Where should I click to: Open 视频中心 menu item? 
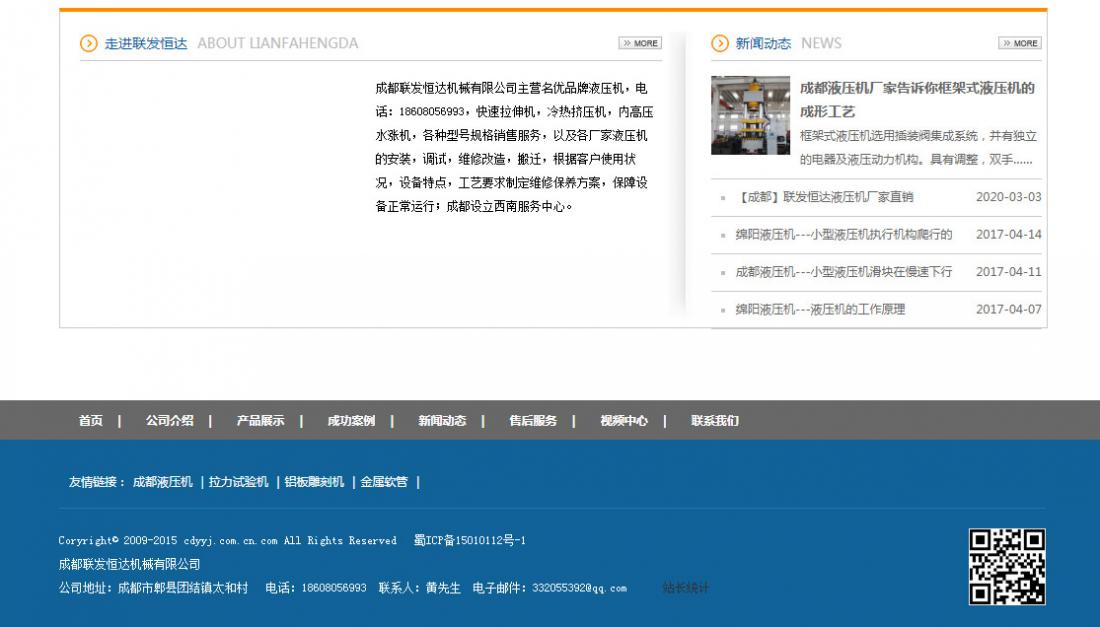pos(624,421)
